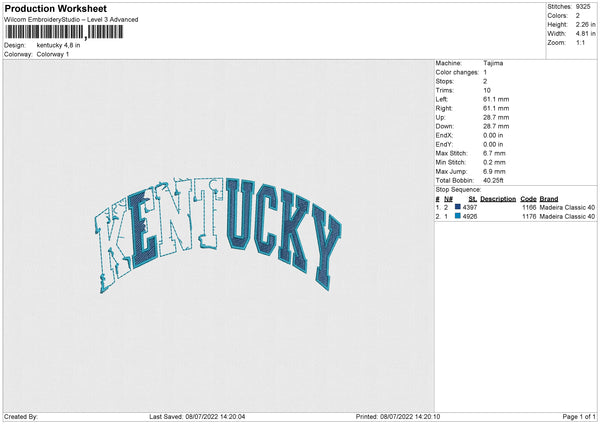The height and width of the screenshot is (424, 600).
Task: Click the 'Created By:' footer label
Action: (21, 417)
